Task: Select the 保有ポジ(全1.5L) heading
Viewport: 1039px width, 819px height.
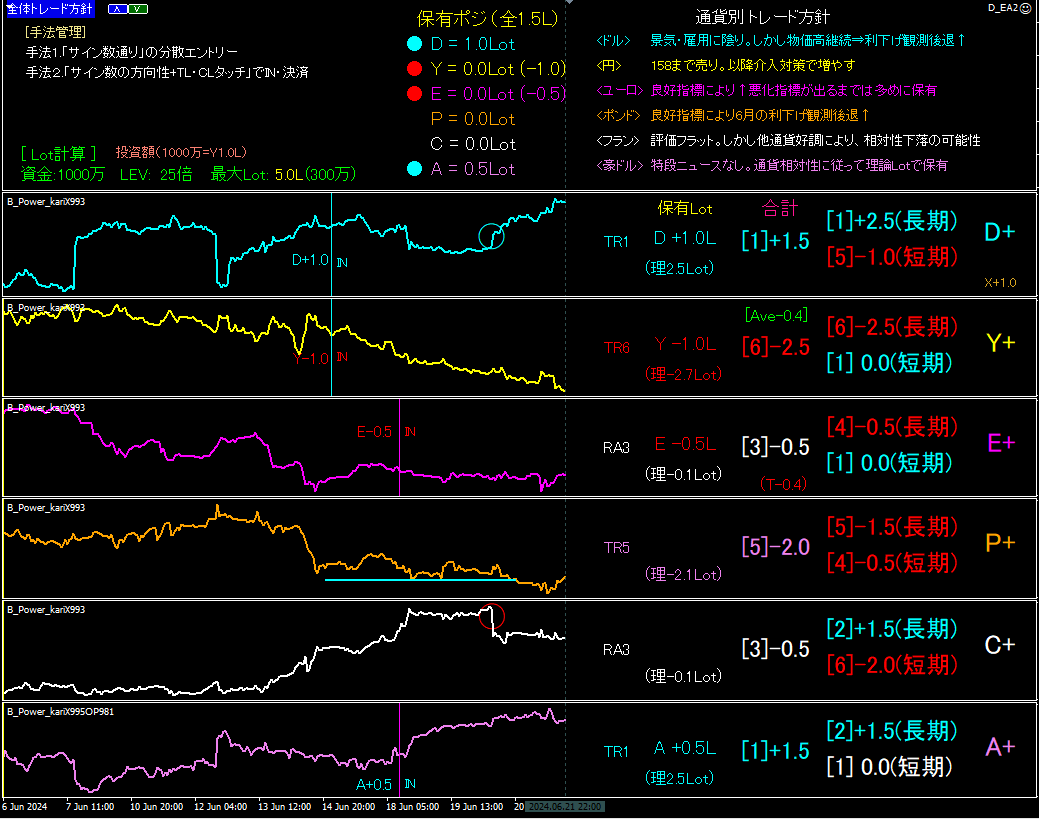Action: click(487, 19)
